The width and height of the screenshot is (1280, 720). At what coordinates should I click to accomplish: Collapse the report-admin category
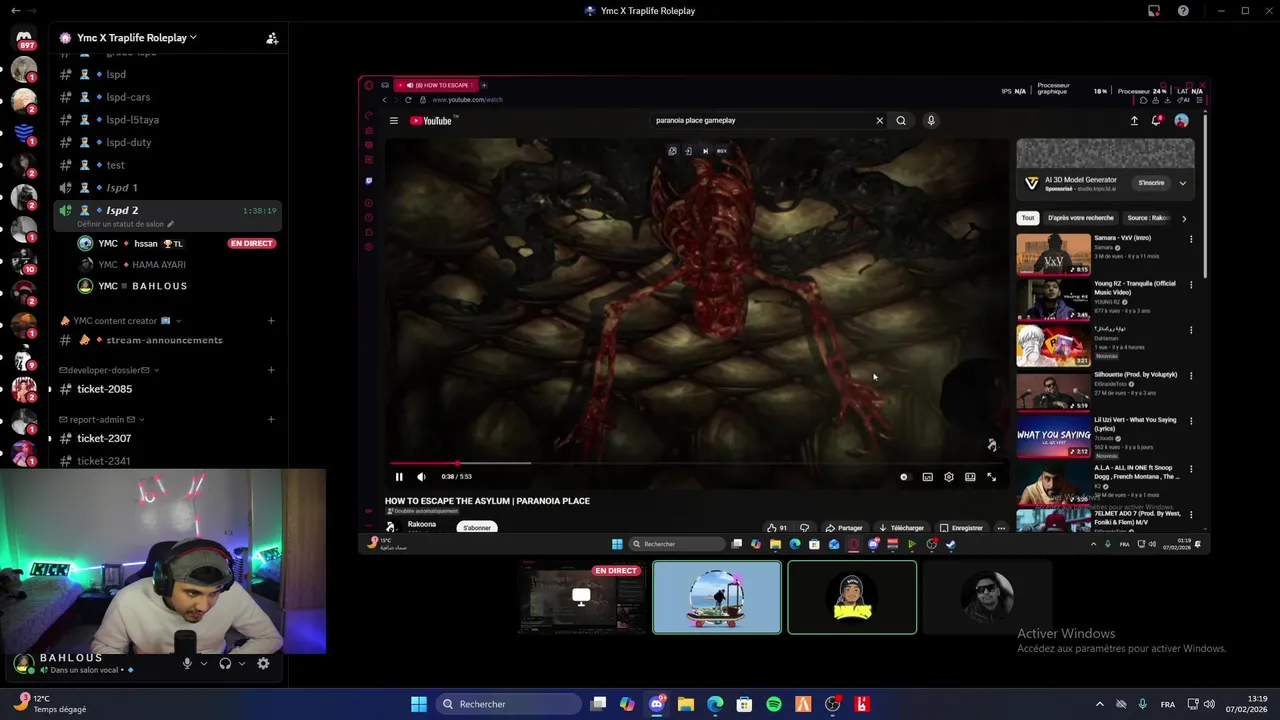point(102,419)
